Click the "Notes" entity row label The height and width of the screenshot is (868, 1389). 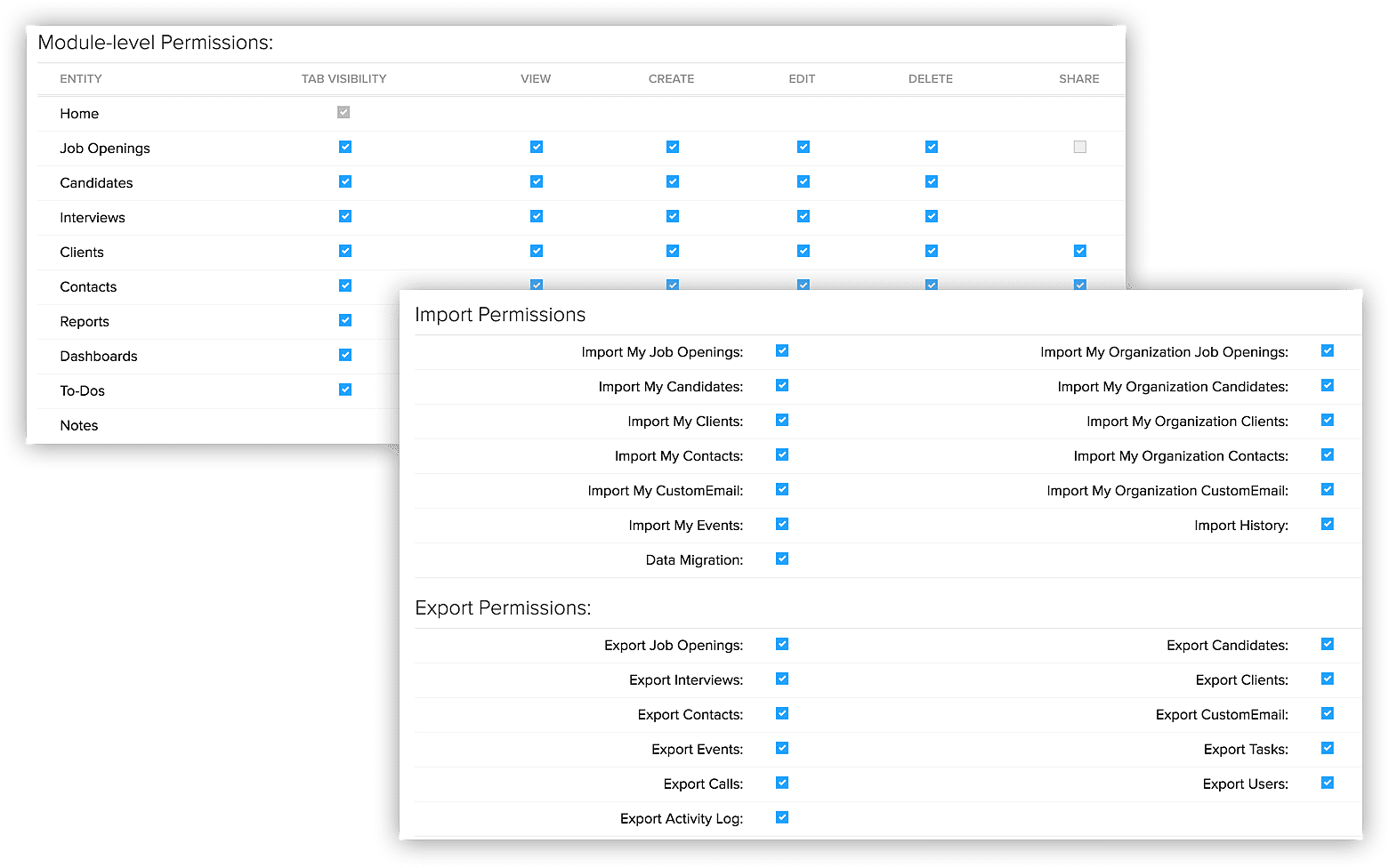(x=79, y=426)
